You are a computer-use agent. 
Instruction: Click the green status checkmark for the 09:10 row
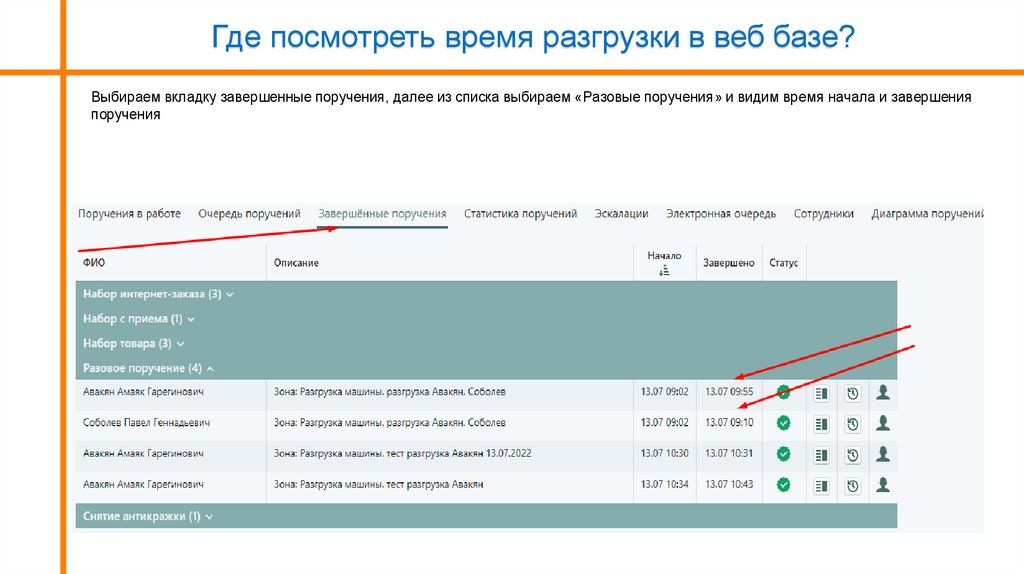tap(784, 423)
